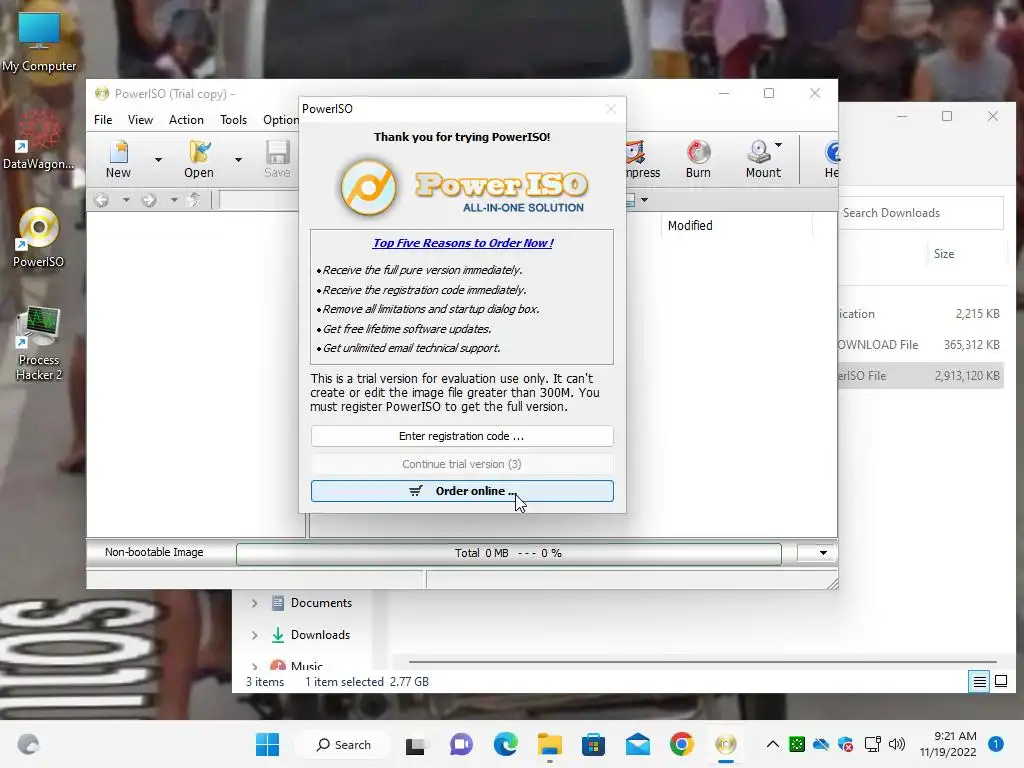
Task: Select the 365,312 KB DOWNLOAD file row
Action: tap(921, 345)
